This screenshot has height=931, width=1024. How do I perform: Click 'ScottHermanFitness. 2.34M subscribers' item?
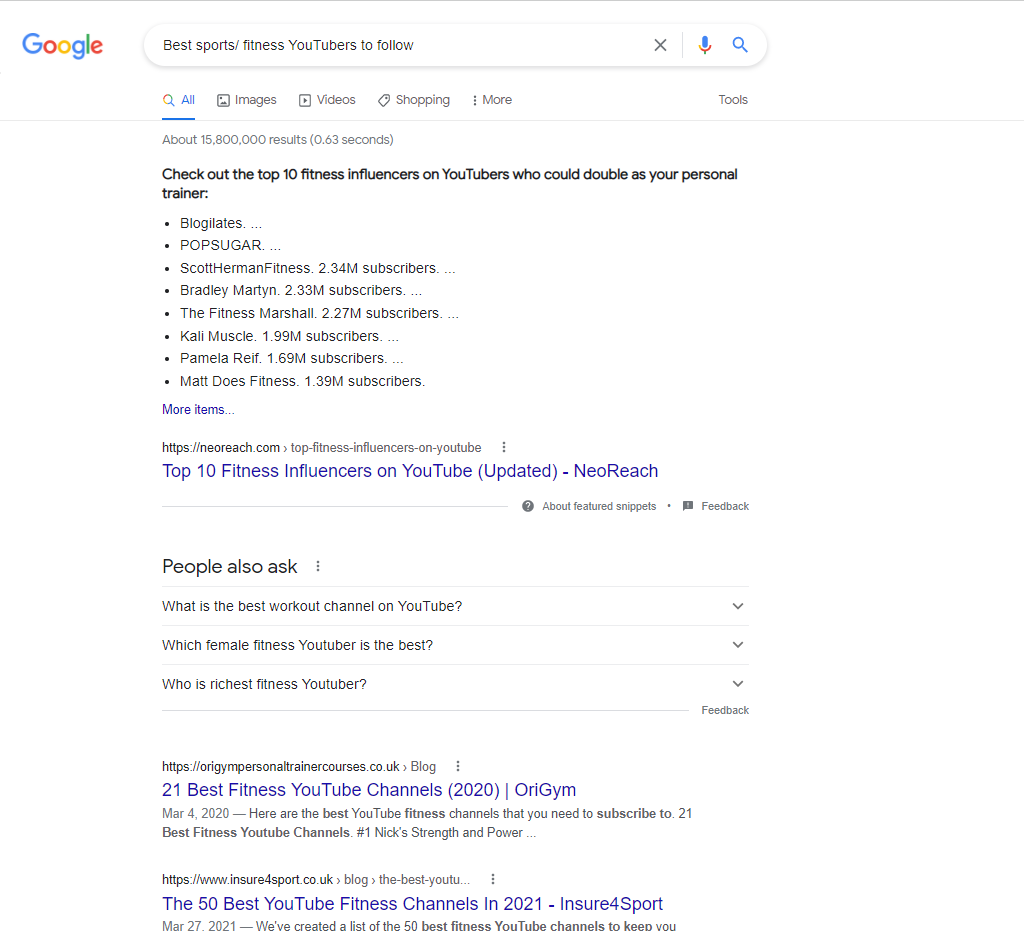click(x=317, y=268)
